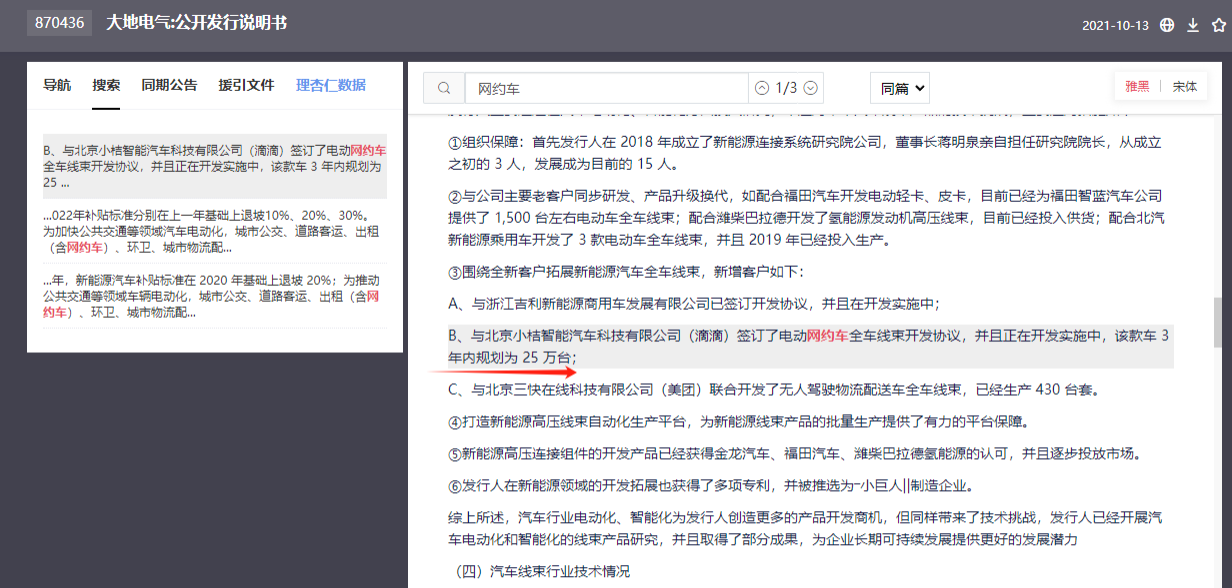Open the 同期公告 tab
1232x588 pixels.
point(169,86)
